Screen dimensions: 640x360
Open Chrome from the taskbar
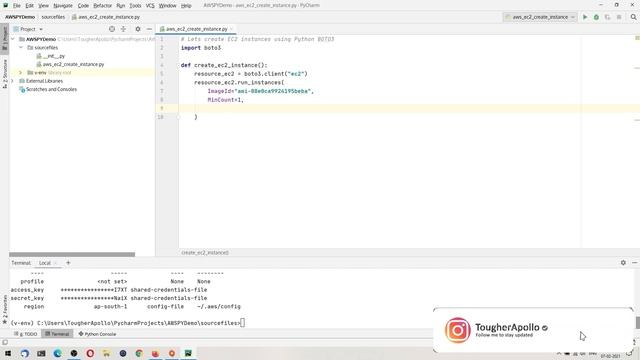click(139, 353)
